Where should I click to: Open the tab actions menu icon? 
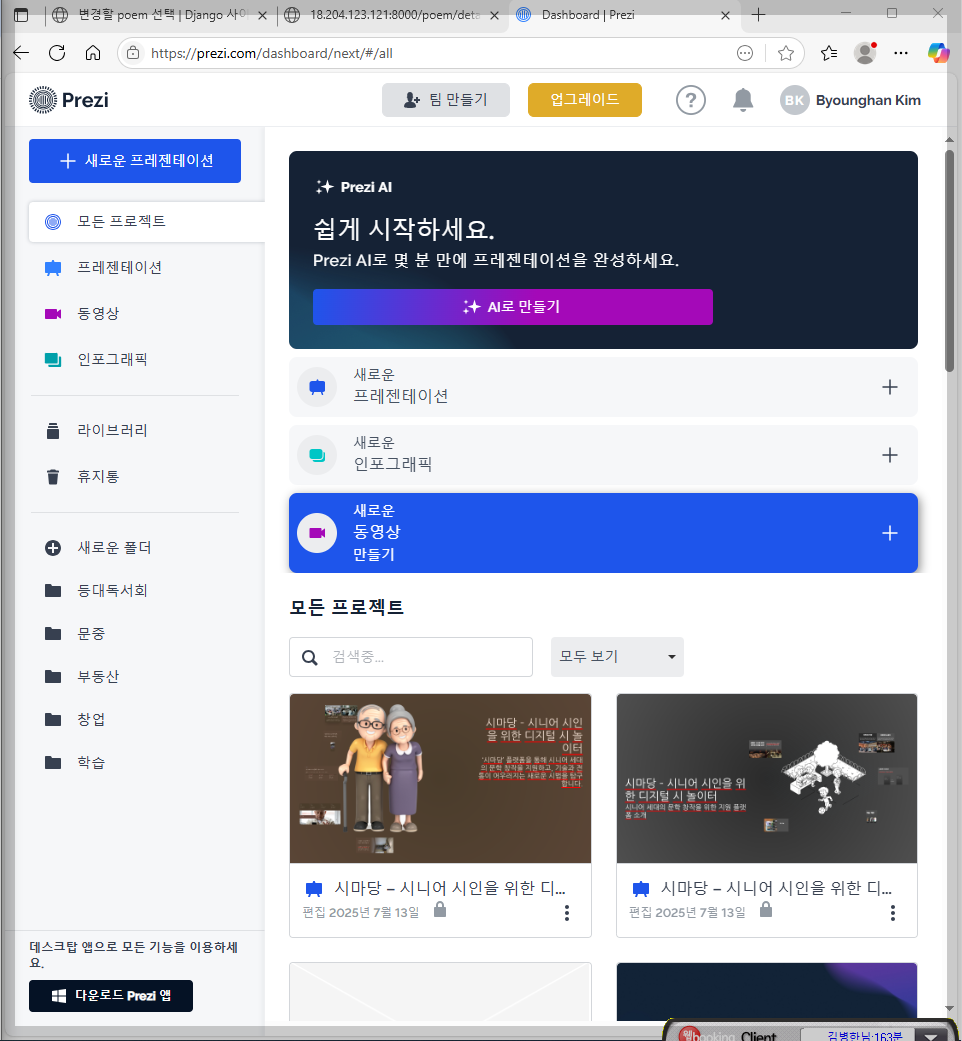(21, 15)
